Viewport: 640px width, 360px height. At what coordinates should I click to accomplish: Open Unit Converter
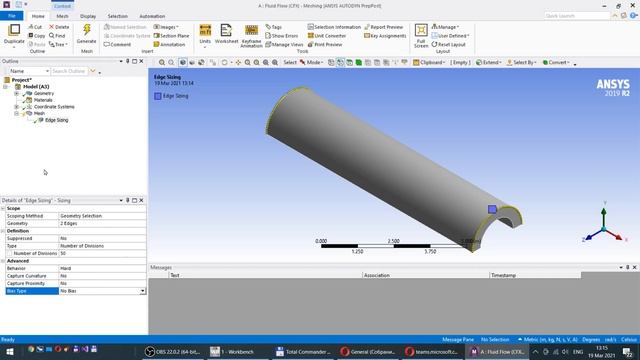tap(327, 36)
